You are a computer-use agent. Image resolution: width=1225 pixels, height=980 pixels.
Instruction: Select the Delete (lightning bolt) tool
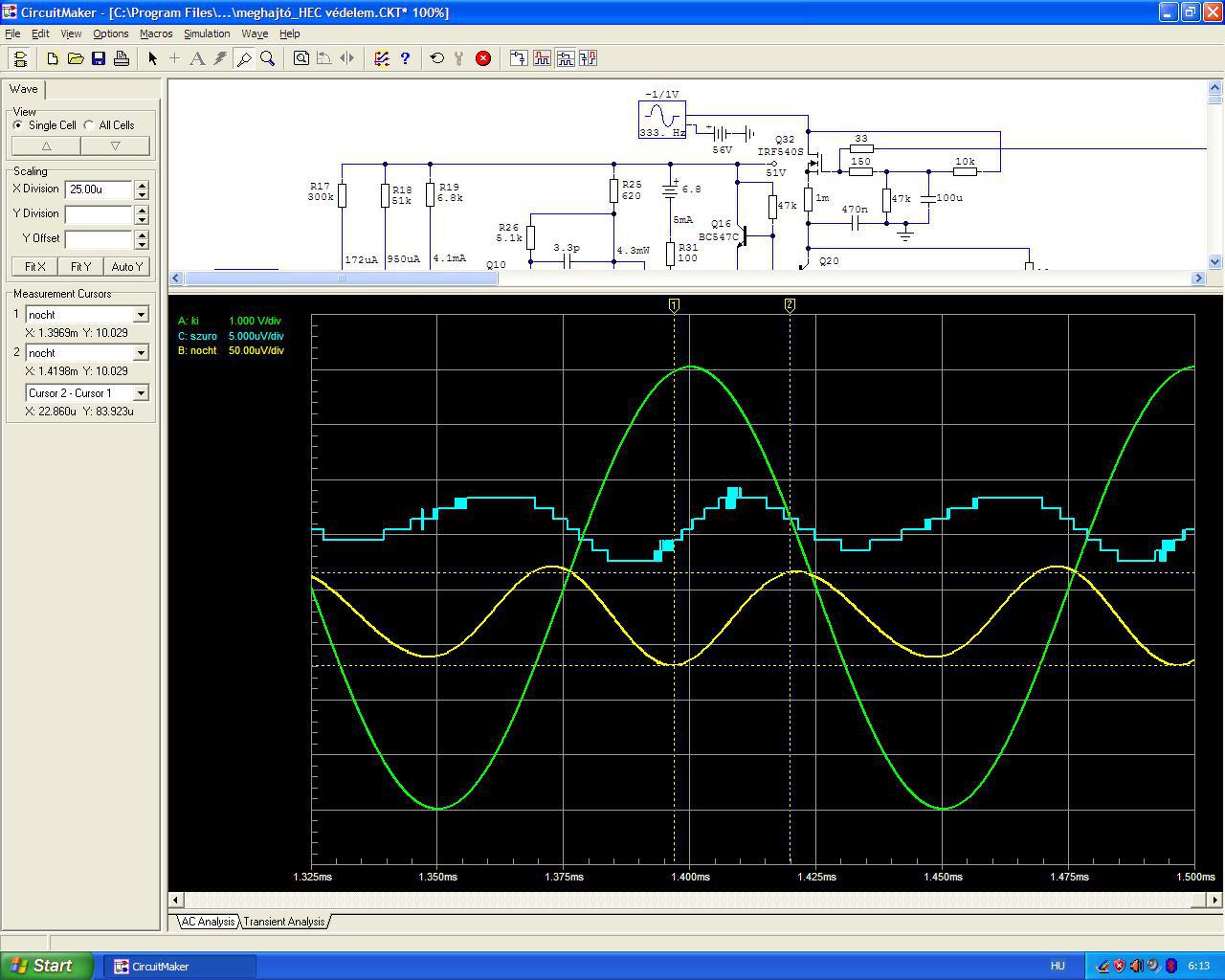click(x=220, y=58)
